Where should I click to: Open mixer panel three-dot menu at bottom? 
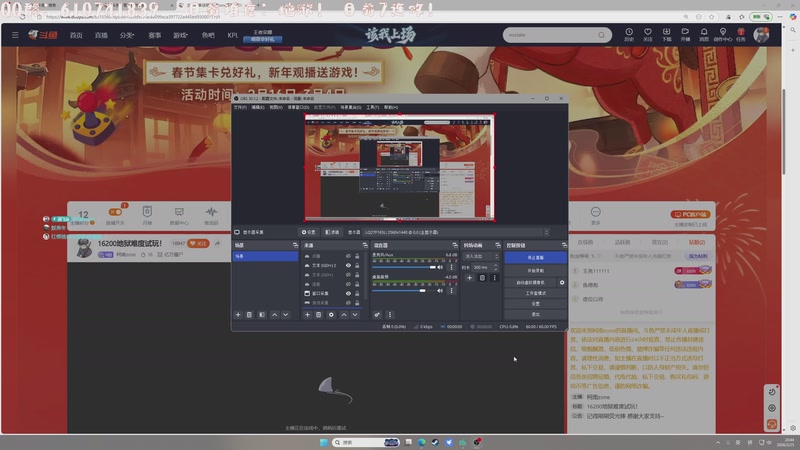point(390,315)
